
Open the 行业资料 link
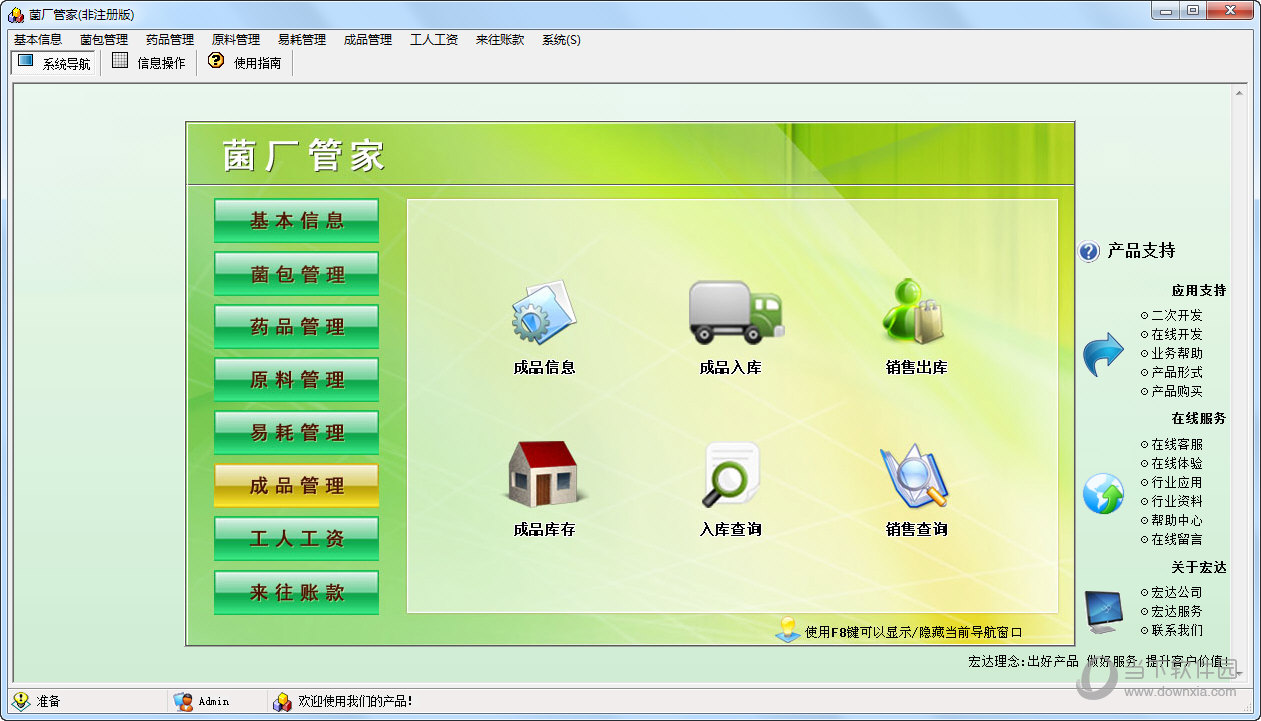tap(1177, 501)
